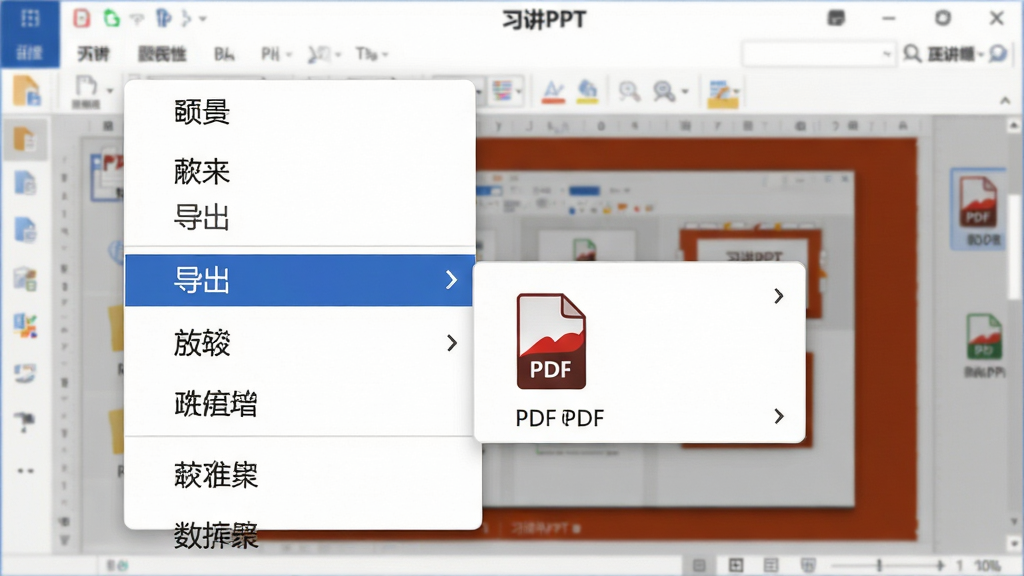The width and height of the screenshot is (1024, 576).
Task: Click vertical scrollbar up arrow
Action: [x=1014, y=124]
